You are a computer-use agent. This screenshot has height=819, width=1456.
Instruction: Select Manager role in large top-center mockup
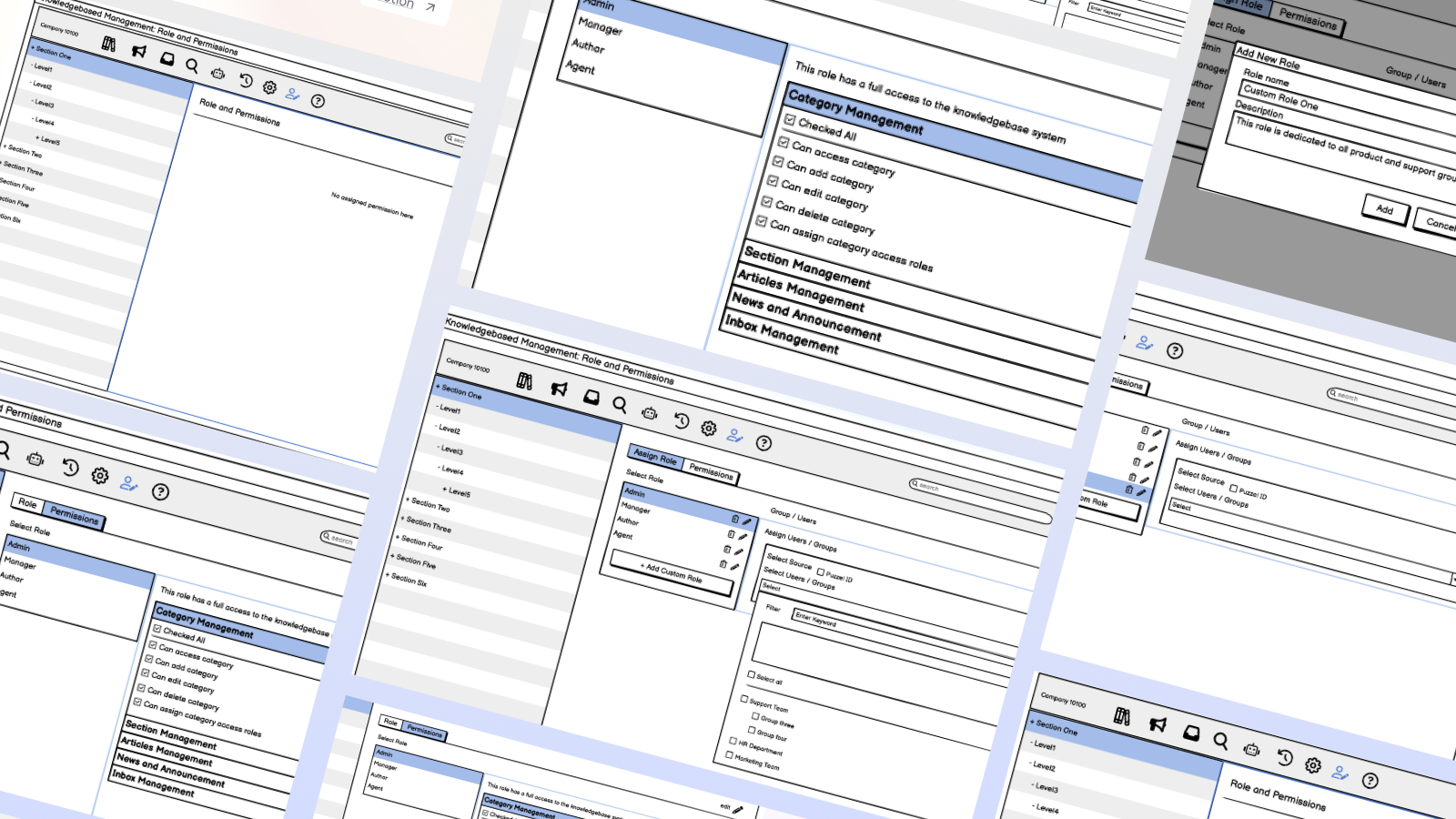pyautogui.click(x=601, y=26)
